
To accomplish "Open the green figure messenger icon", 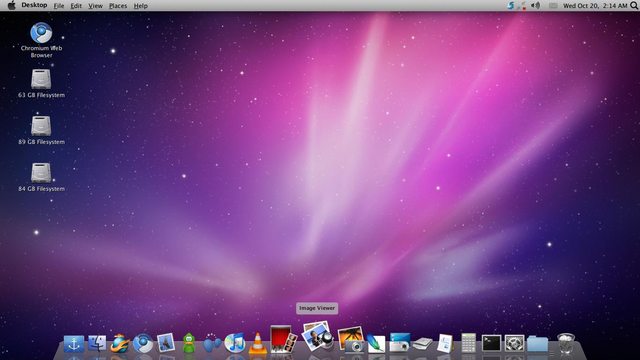I will tap(189, 343).
